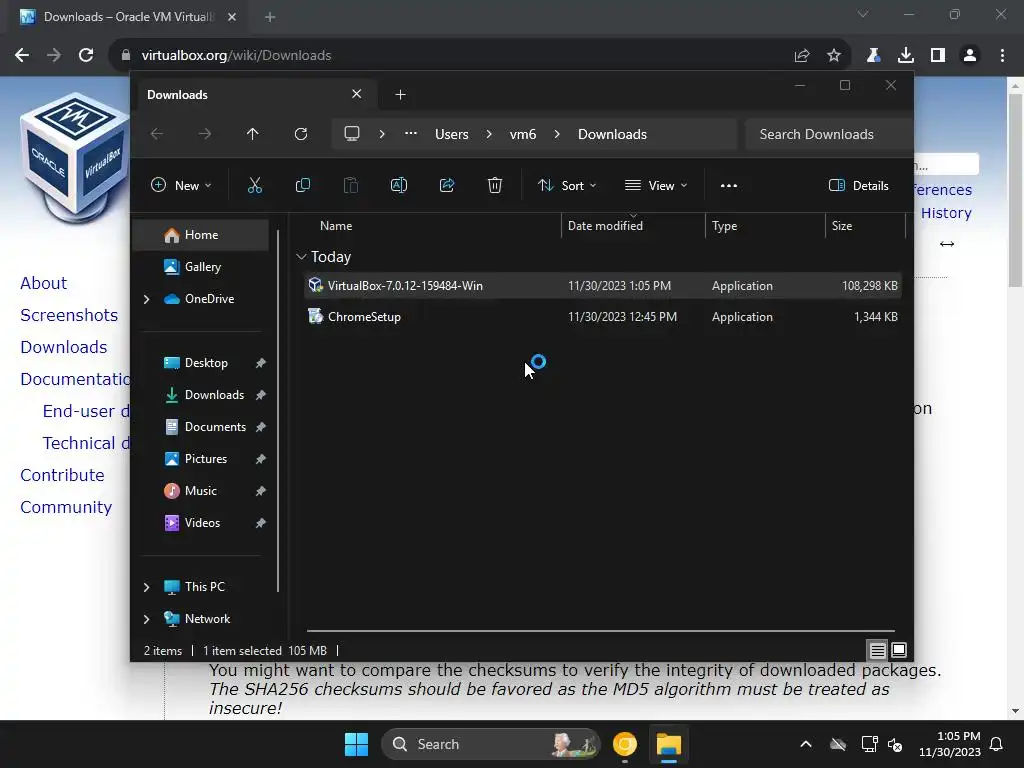Select Home in navigation pane
1024x768 pixels.
click(x=201, y=234)
